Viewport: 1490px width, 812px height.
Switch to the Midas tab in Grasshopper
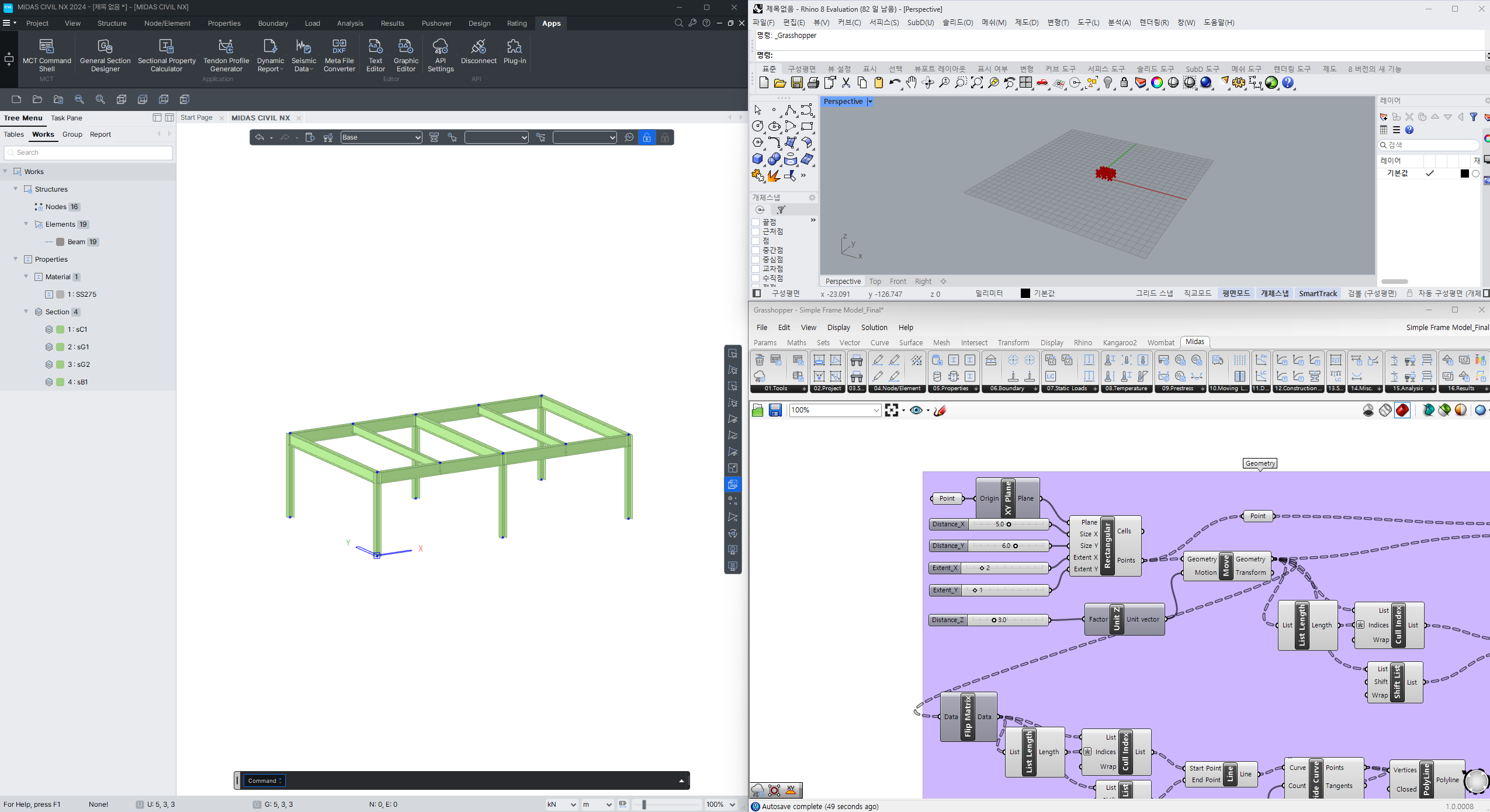click(x=1195, y=342)
